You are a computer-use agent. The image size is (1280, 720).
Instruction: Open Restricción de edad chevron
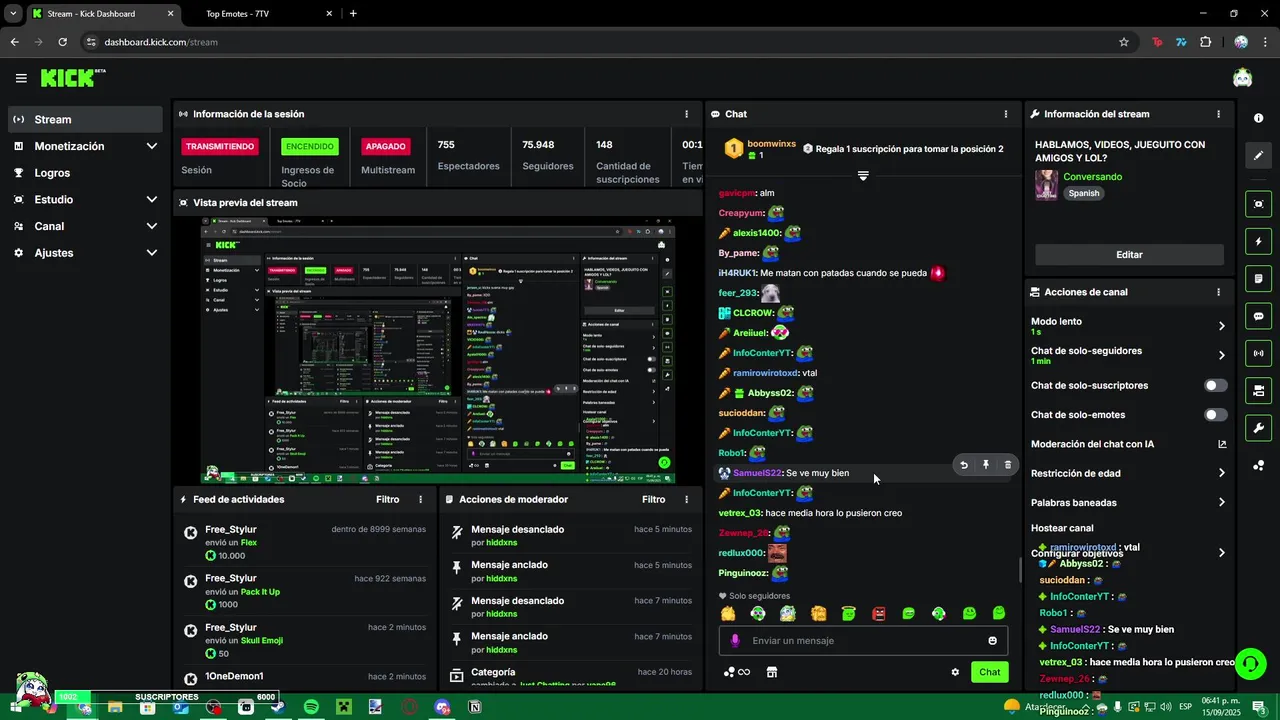coord(1221,473)
